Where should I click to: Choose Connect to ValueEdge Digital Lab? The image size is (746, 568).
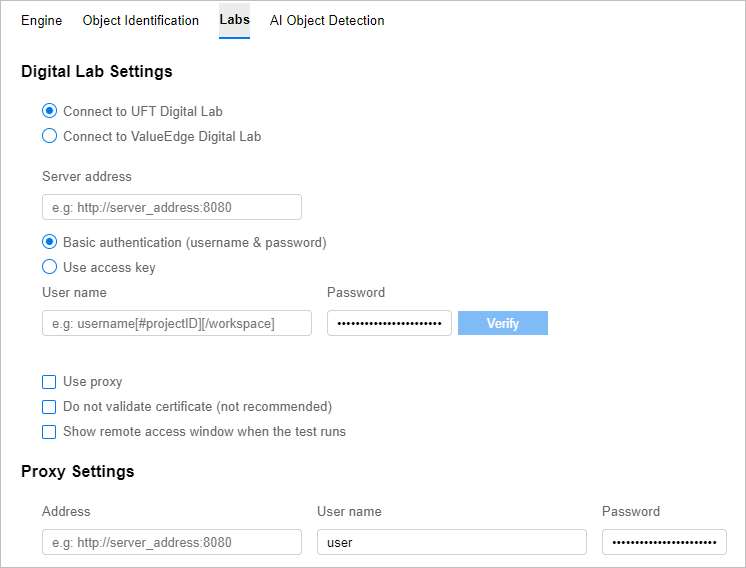(49, 136)
